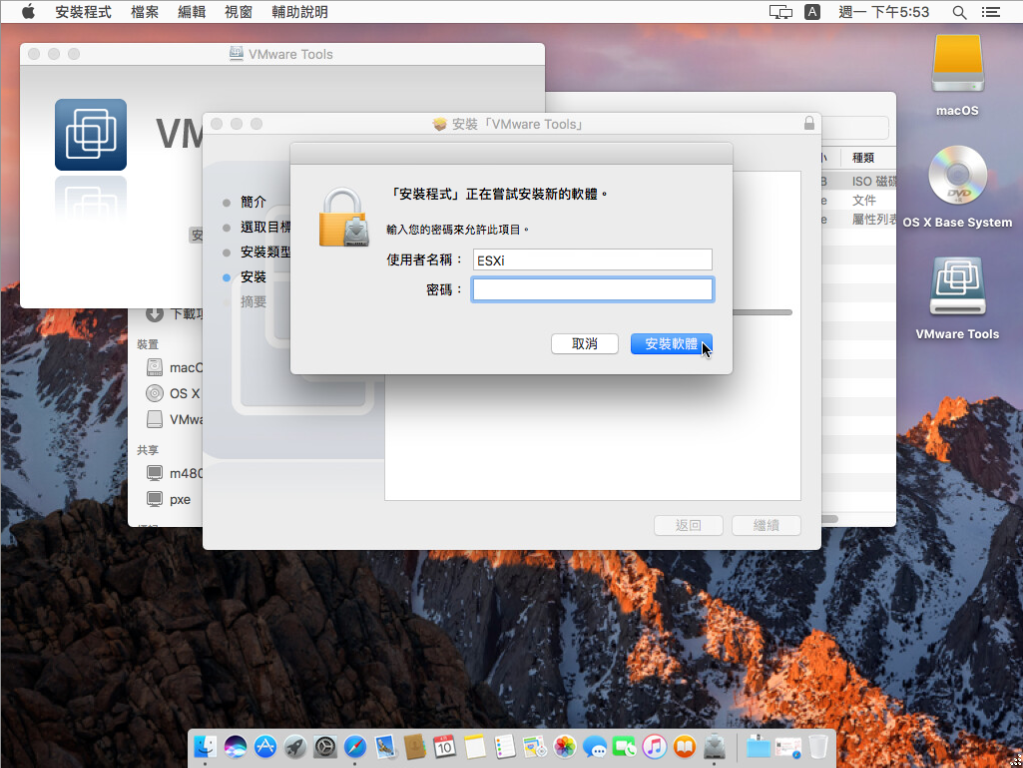This screenshot has width=1023, height=768.
Task: Select the m480 shared computer in Finder sidebar
Action: point(174,473)
